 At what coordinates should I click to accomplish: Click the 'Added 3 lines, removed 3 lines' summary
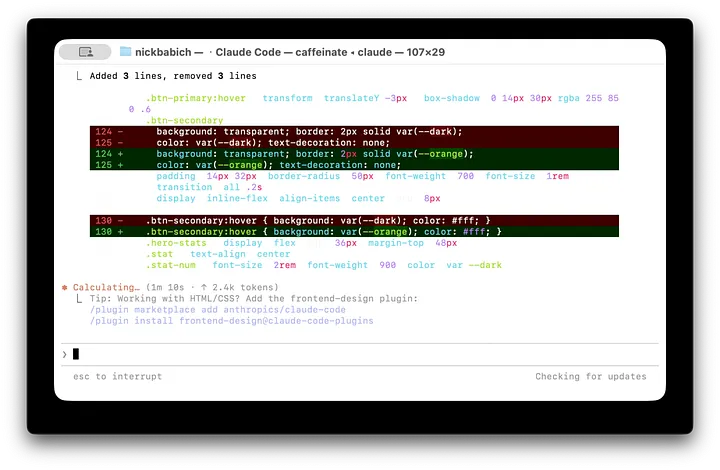pos(173,76)
